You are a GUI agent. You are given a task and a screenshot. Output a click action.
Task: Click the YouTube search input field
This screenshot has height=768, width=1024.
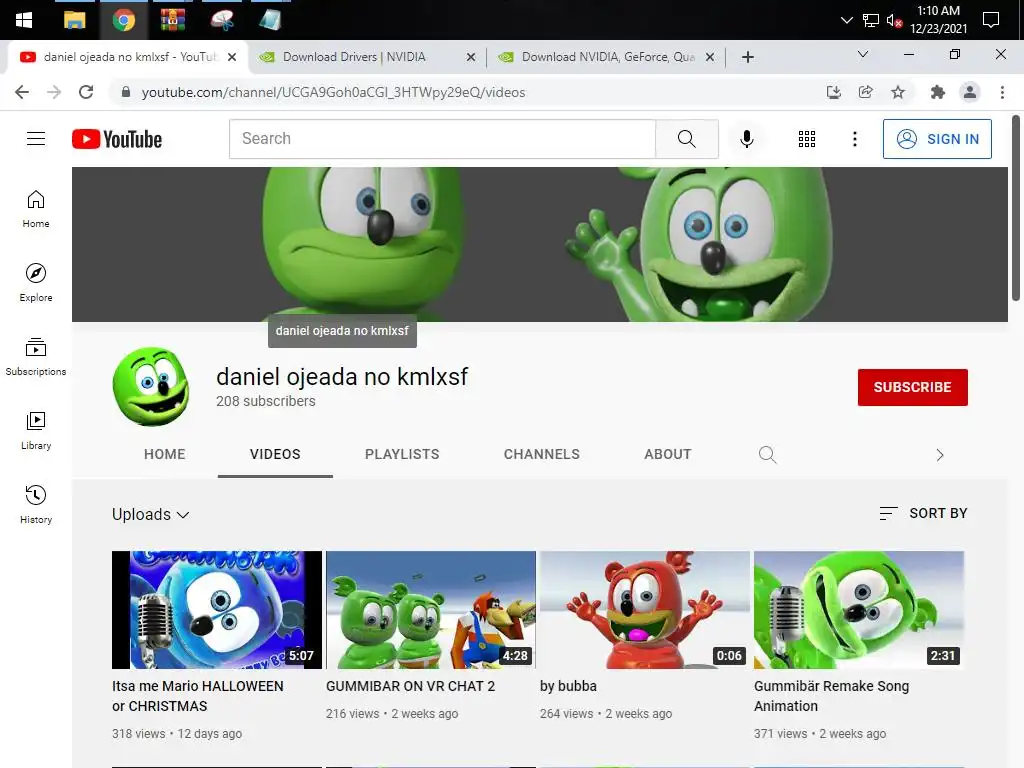(442, 138)
